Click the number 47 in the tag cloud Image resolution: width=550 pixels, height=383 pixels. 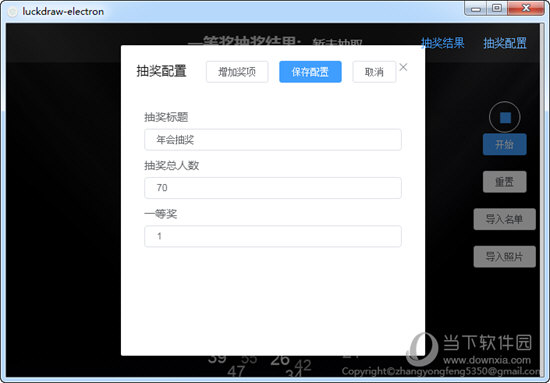[236, 372]
